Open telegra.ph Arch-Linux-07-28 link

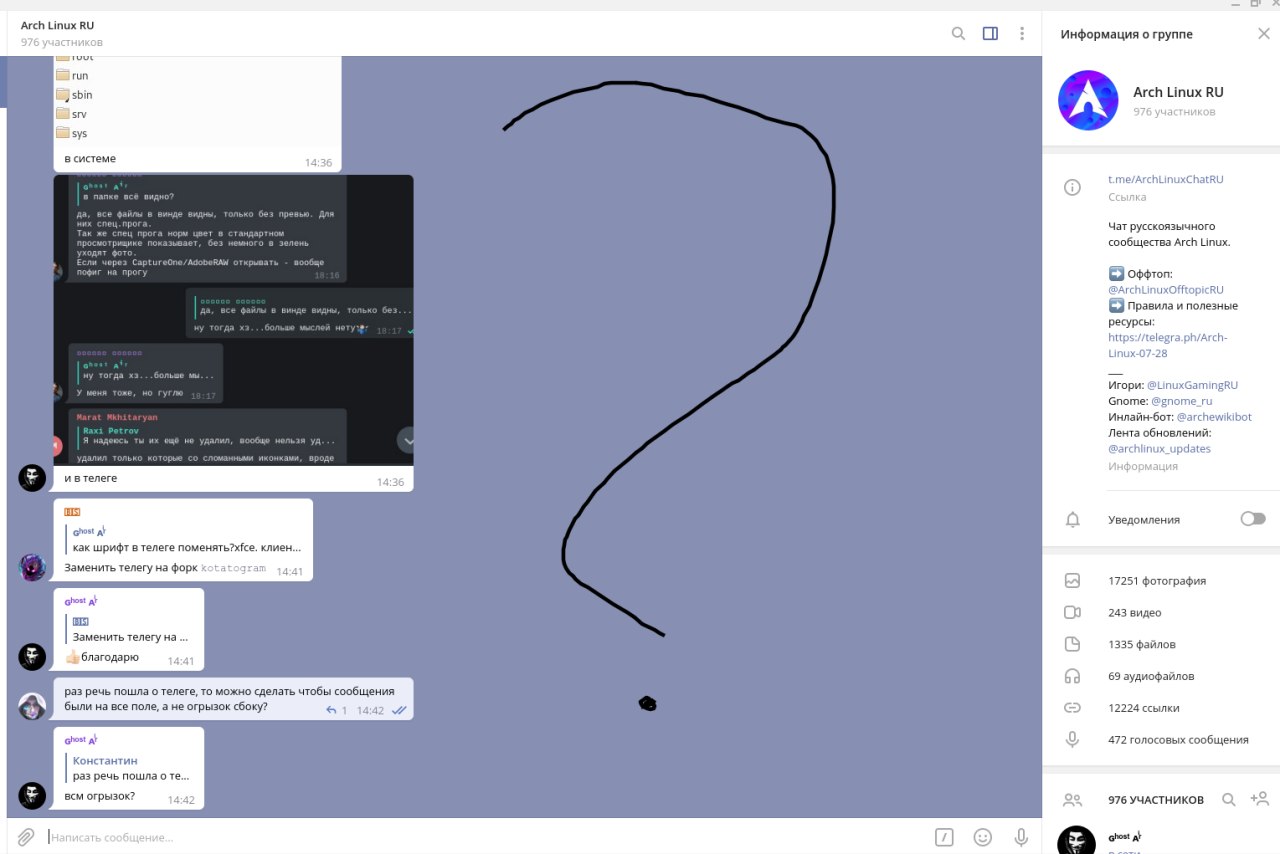[x=1167, y=345]
